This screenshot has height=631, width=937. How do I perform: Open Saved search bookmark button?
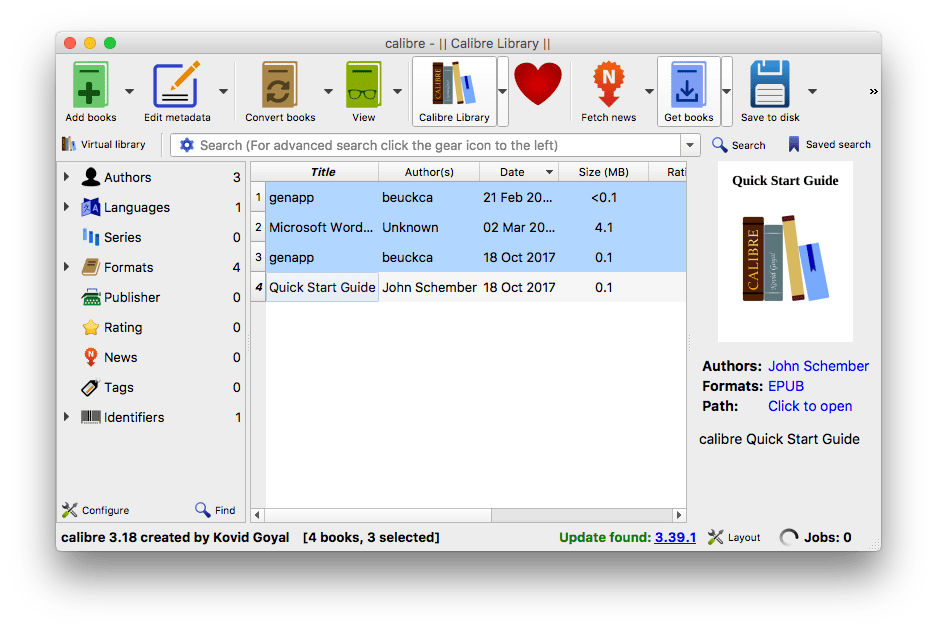click(x=829, y=145)
